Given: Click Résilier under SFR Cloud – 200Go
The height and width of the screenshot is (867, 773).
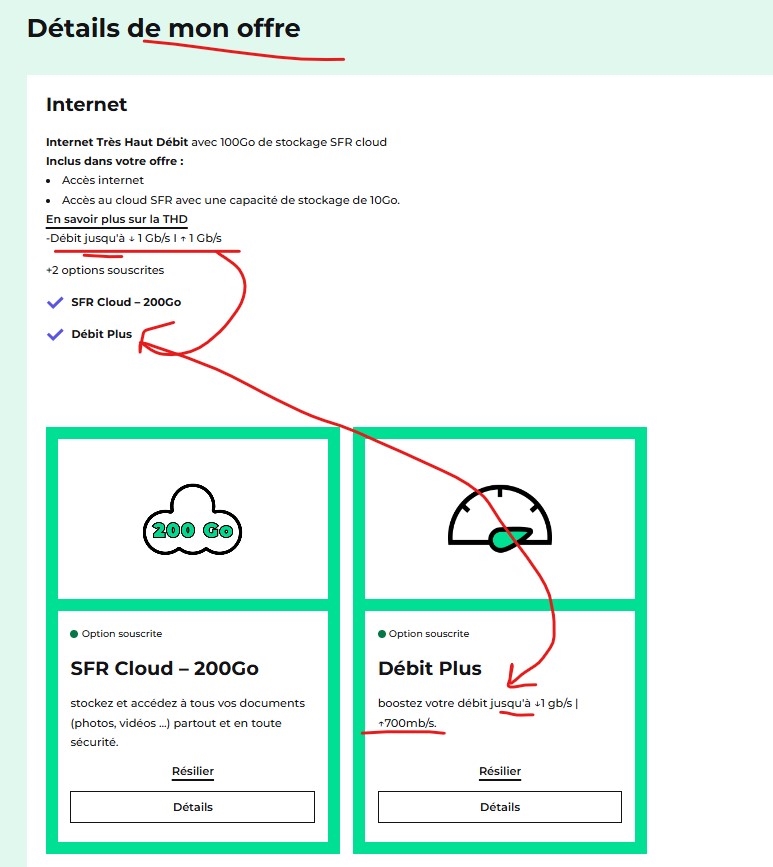Looking at the screenshot, I should (x=192, y=771).
